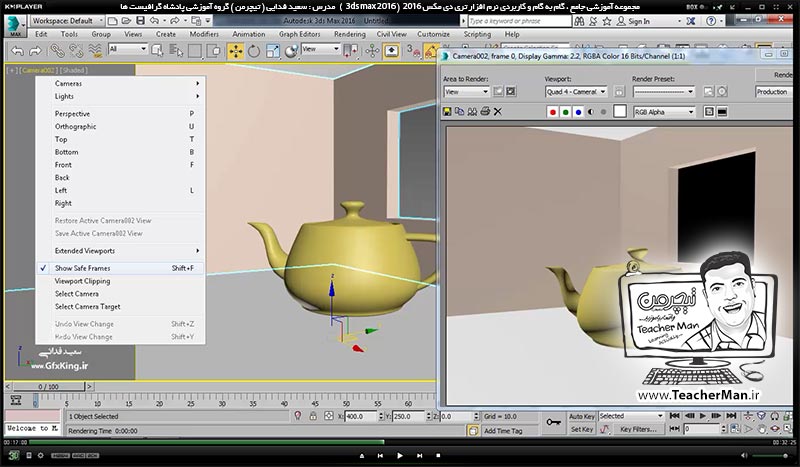Choose Perspective from the viewport menu
The image size is (800, 467).
tap(120, 113)
